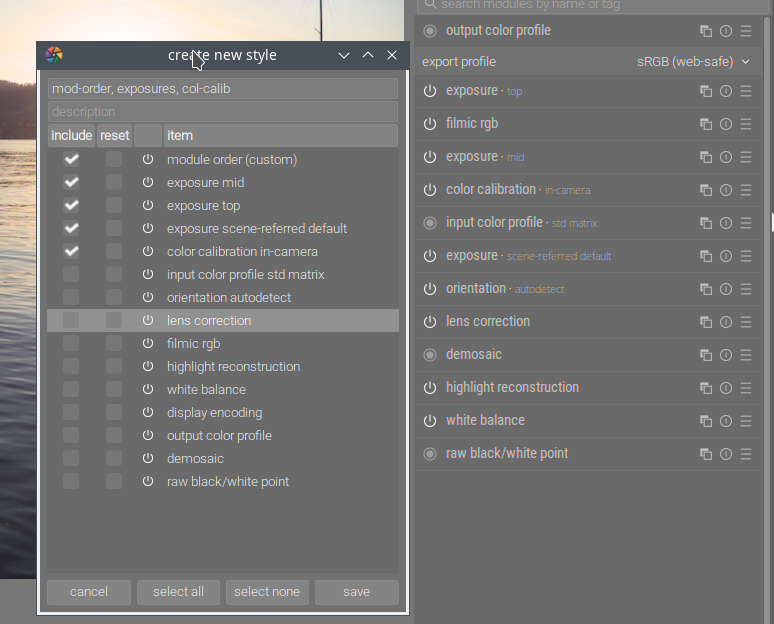Screen dimensions: 774x624
Task: Select the highlight reconstruction row in style list
Action: 223,366
